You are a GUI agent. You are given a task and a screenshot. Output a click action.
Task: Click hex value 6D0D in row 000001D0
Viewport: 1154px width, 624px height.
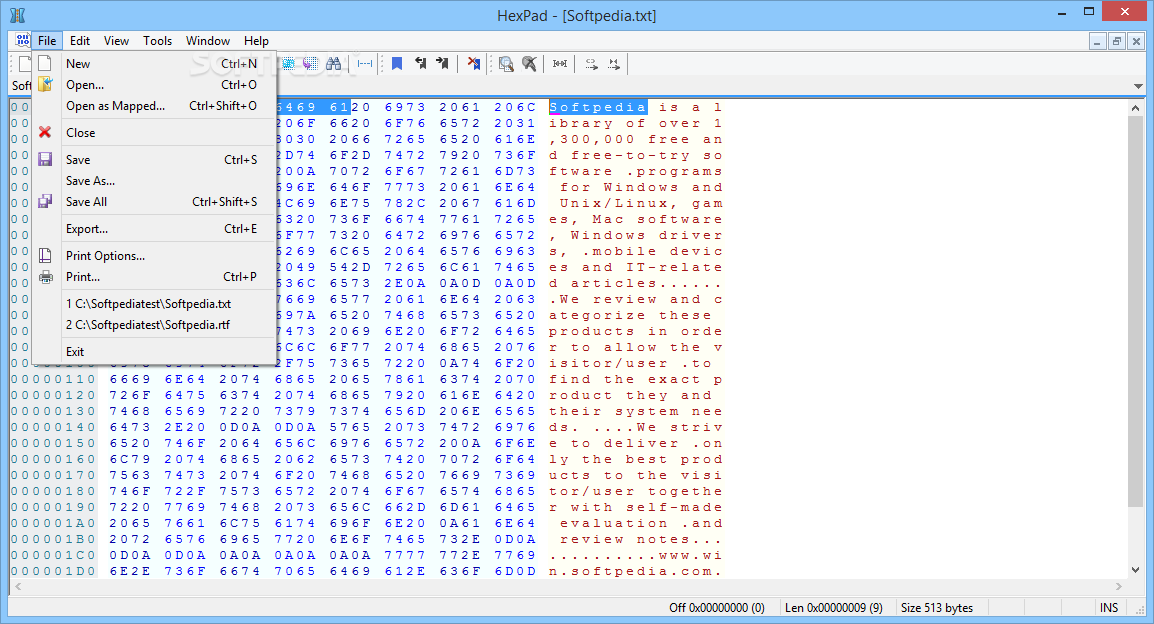pos(515,572)
